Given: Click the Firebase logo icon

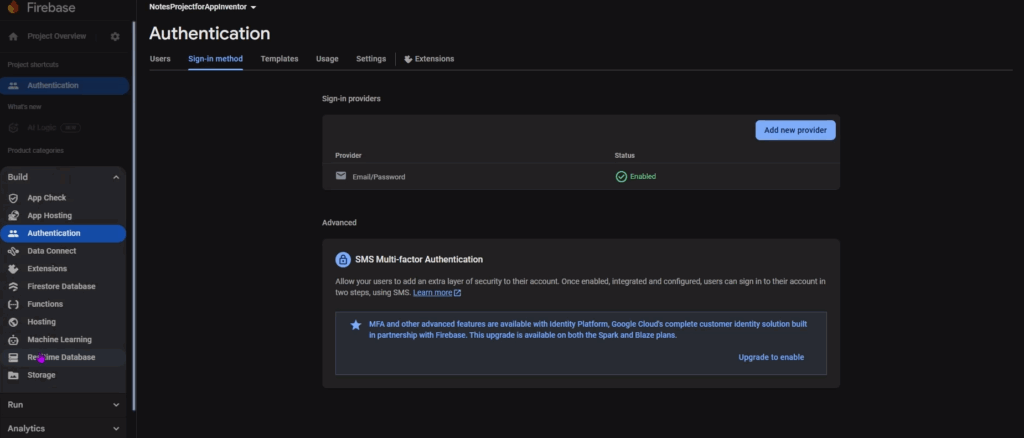Looking at the screenshot, I should pyautogui.click(x=13, y=7).
